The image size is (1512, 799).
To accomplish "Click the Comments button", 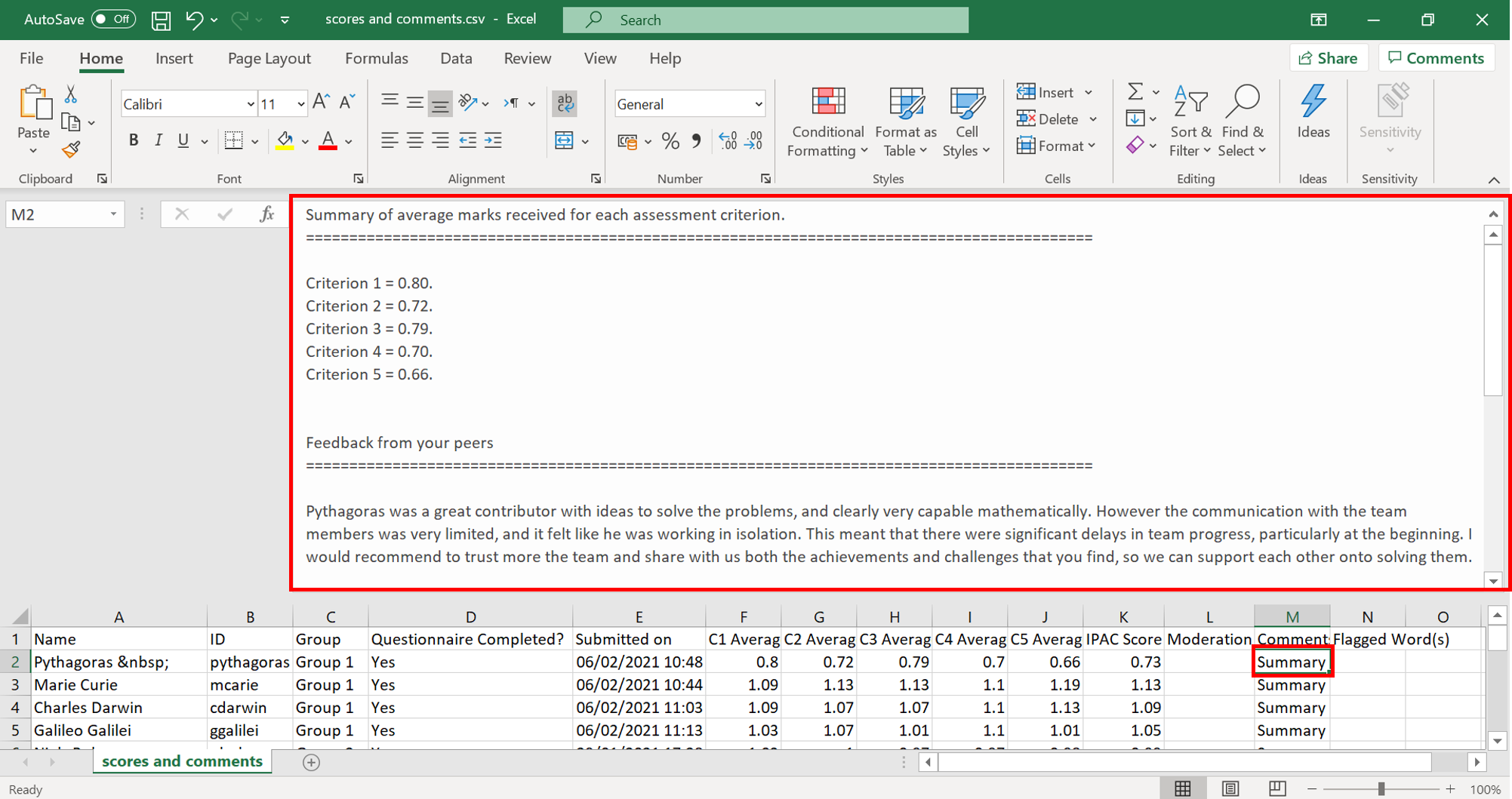I will pos(1437,58).
